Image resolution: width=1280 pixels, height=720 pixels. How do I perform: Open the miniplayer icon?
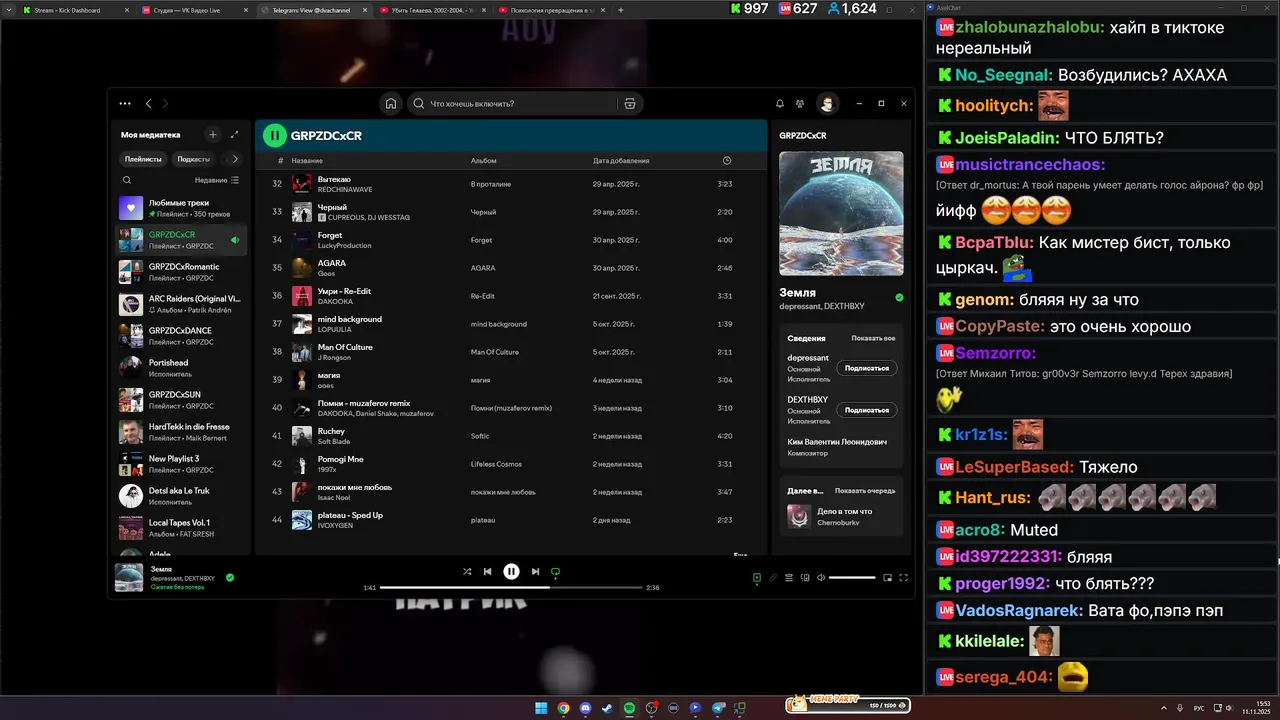point(886,577)
